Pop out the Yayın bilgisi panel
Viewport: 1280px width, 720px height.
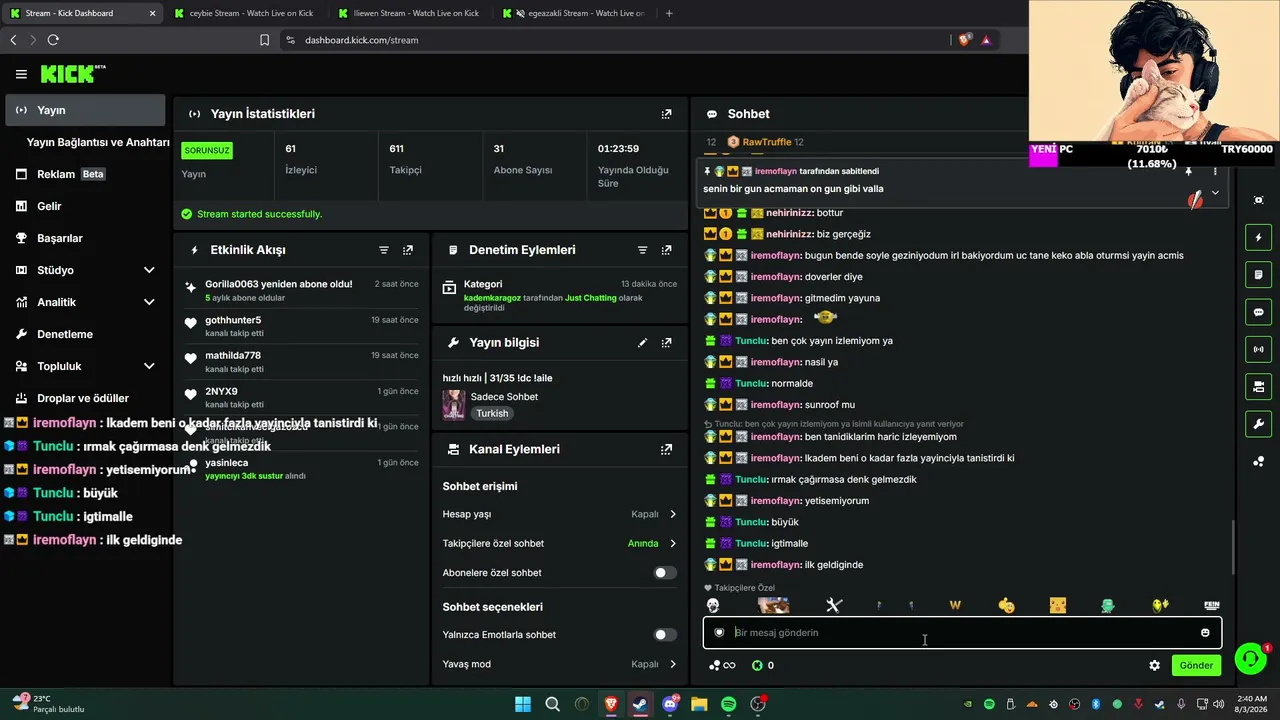(x=666, y=342)
